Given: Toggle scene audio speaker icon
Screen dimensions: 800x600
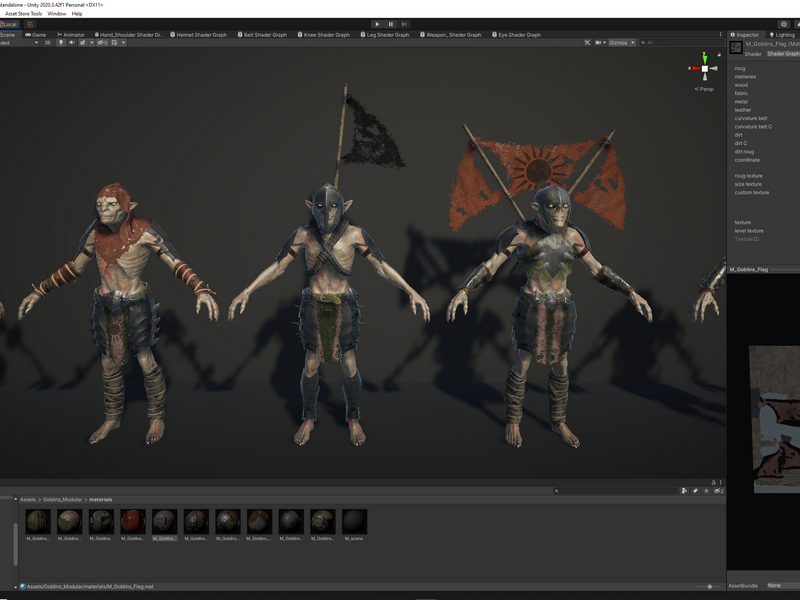Looking at the screenshot, I should [71, 43].
